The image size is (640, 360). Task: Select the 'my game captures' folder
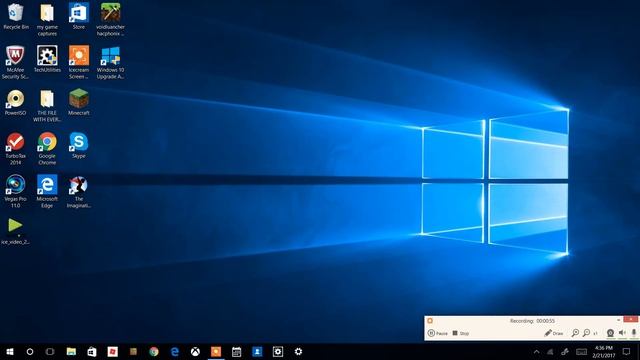pos(47,20)
